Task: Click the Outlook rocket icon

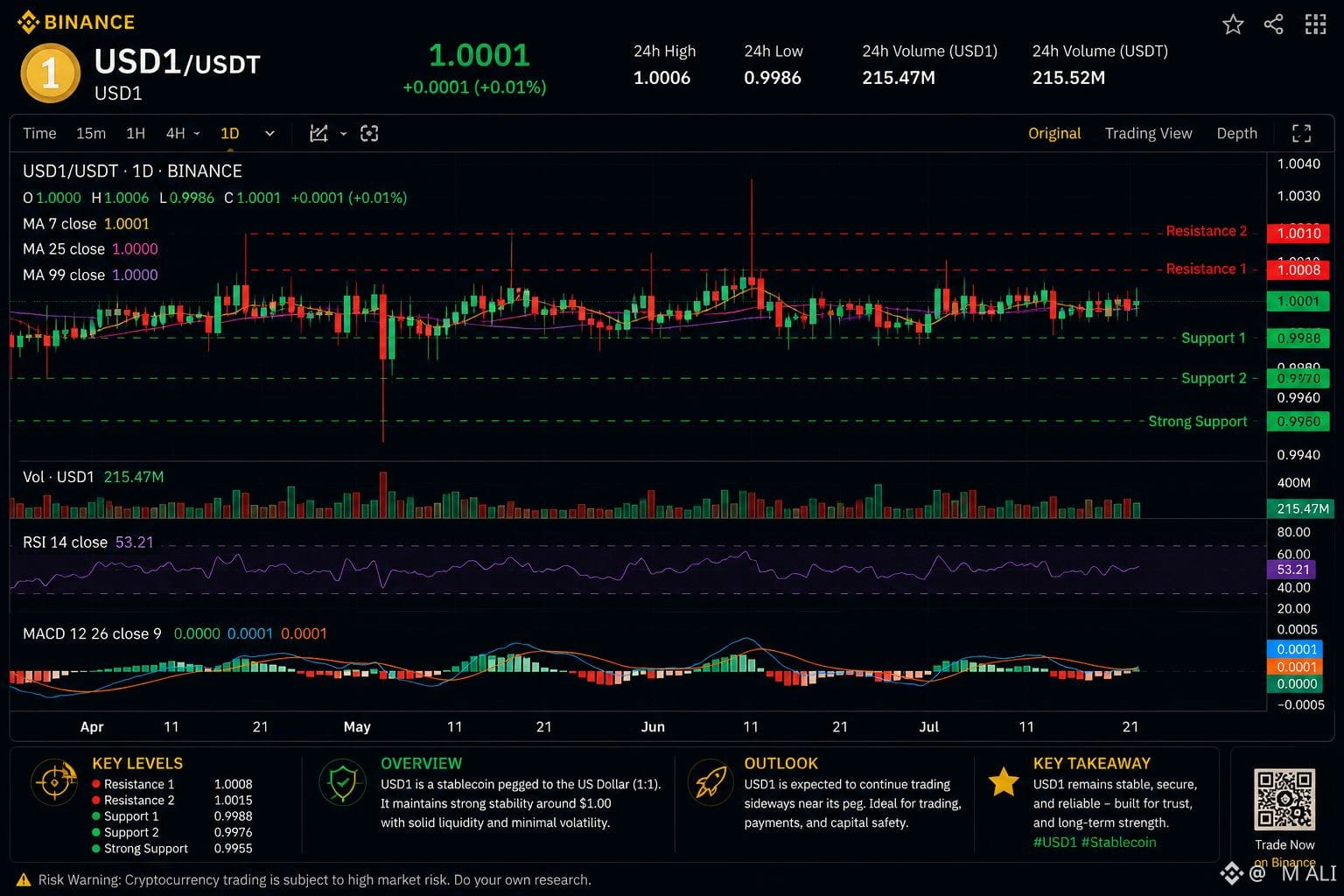Action: pos(710,781)
